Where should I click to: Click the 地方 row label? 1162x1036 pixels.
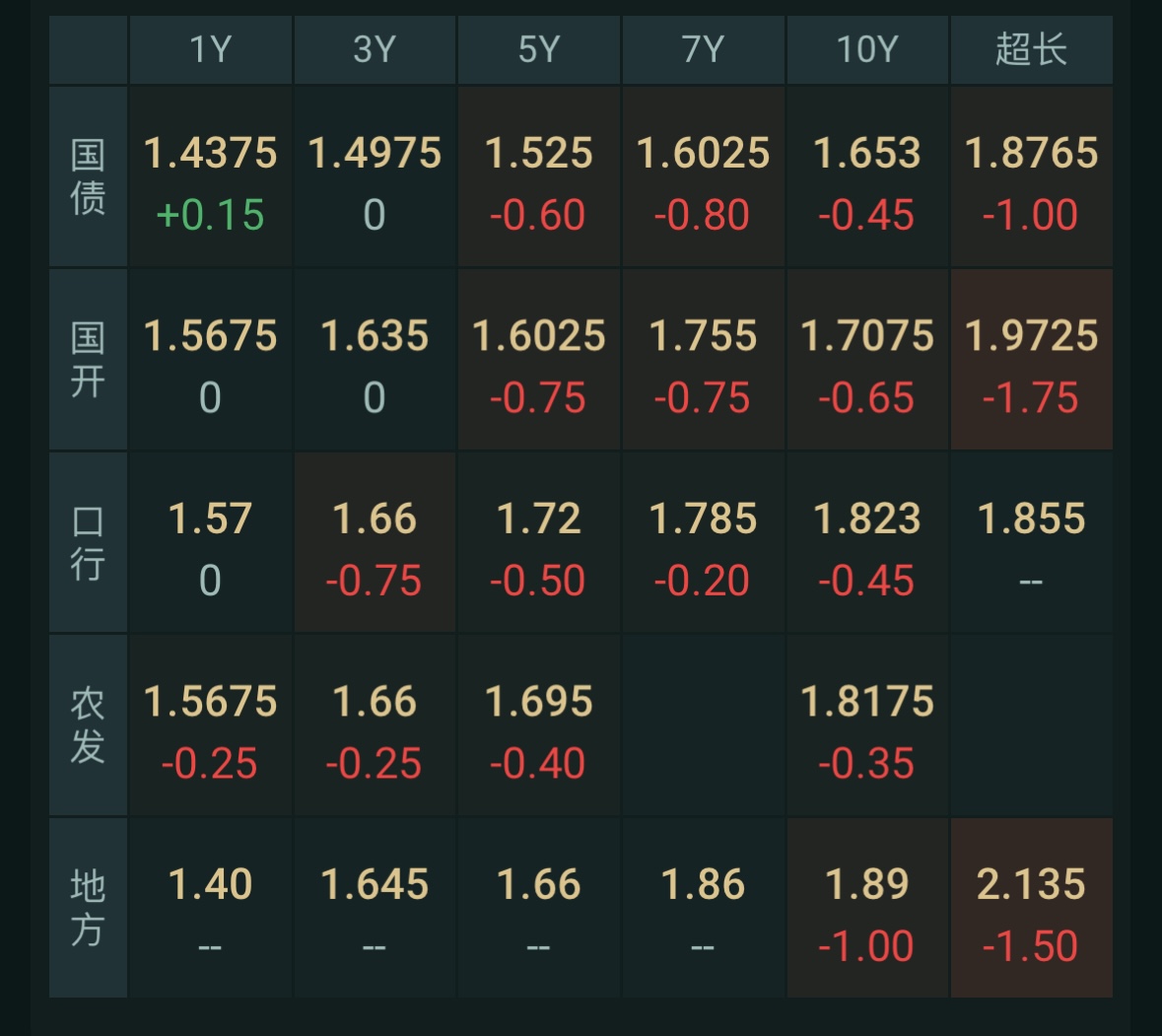88,908
